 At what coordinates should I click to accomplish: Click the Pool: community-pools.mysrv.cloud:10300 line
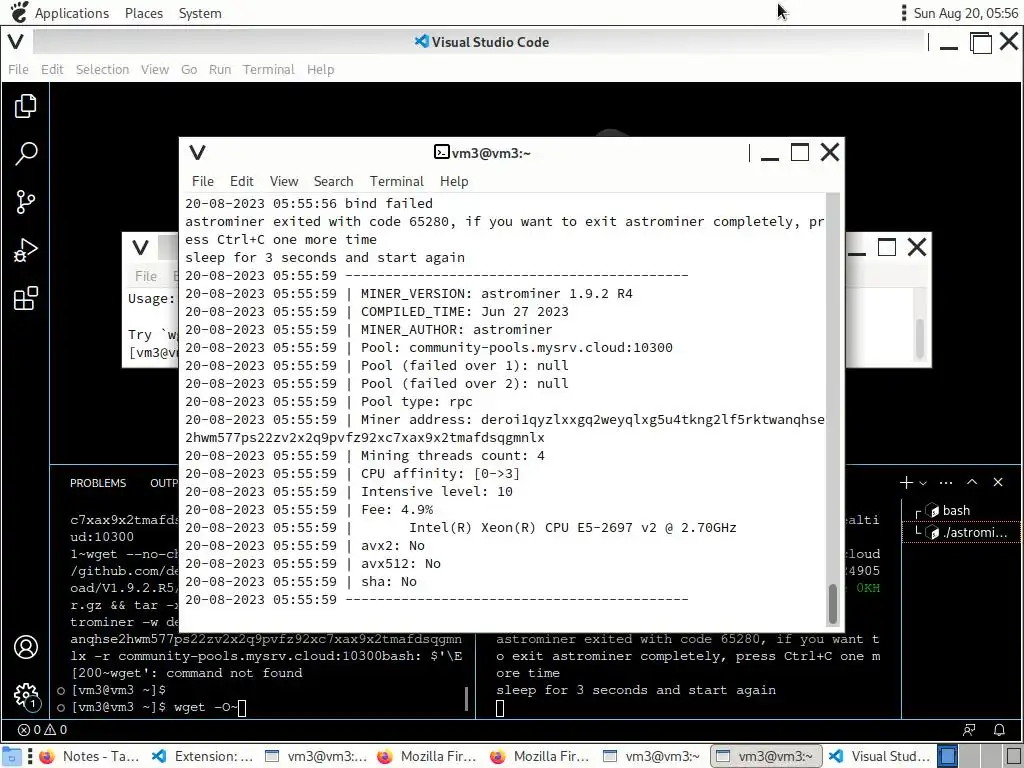tap(428, 347)
